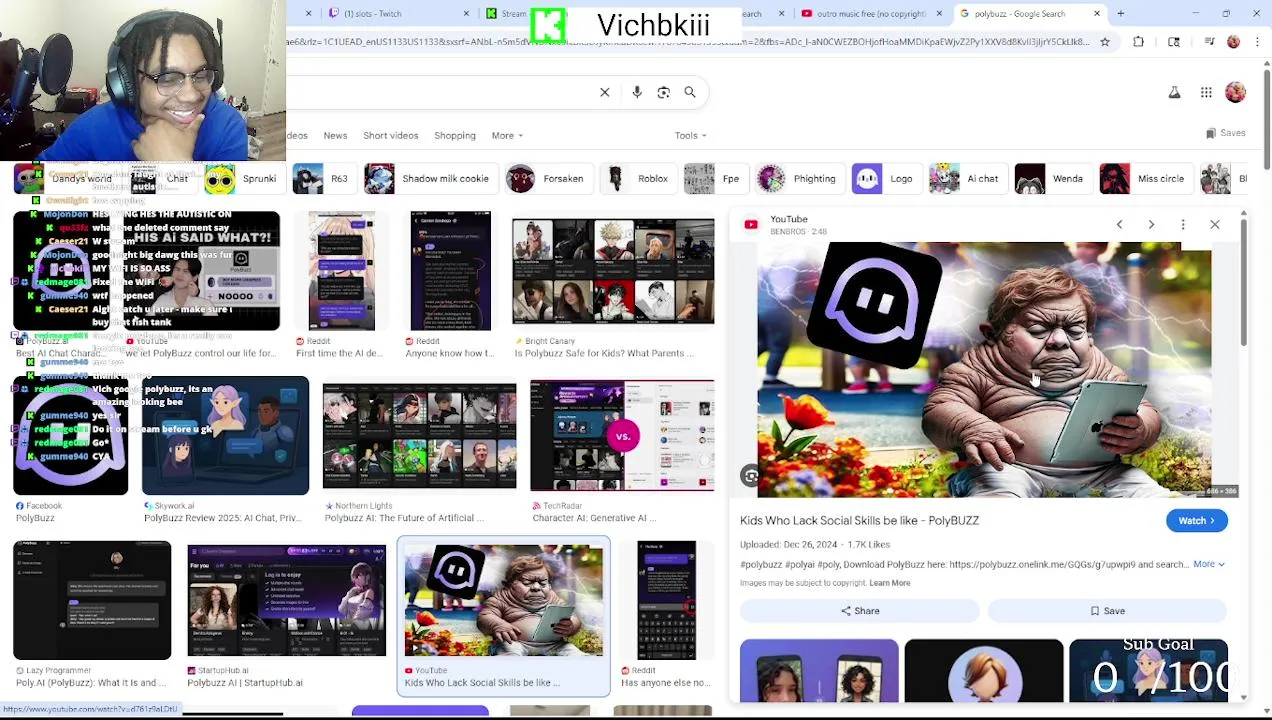Filter images by Roblox chip
The width and height of the screenshot is (1272, 720).
(637, 179)
